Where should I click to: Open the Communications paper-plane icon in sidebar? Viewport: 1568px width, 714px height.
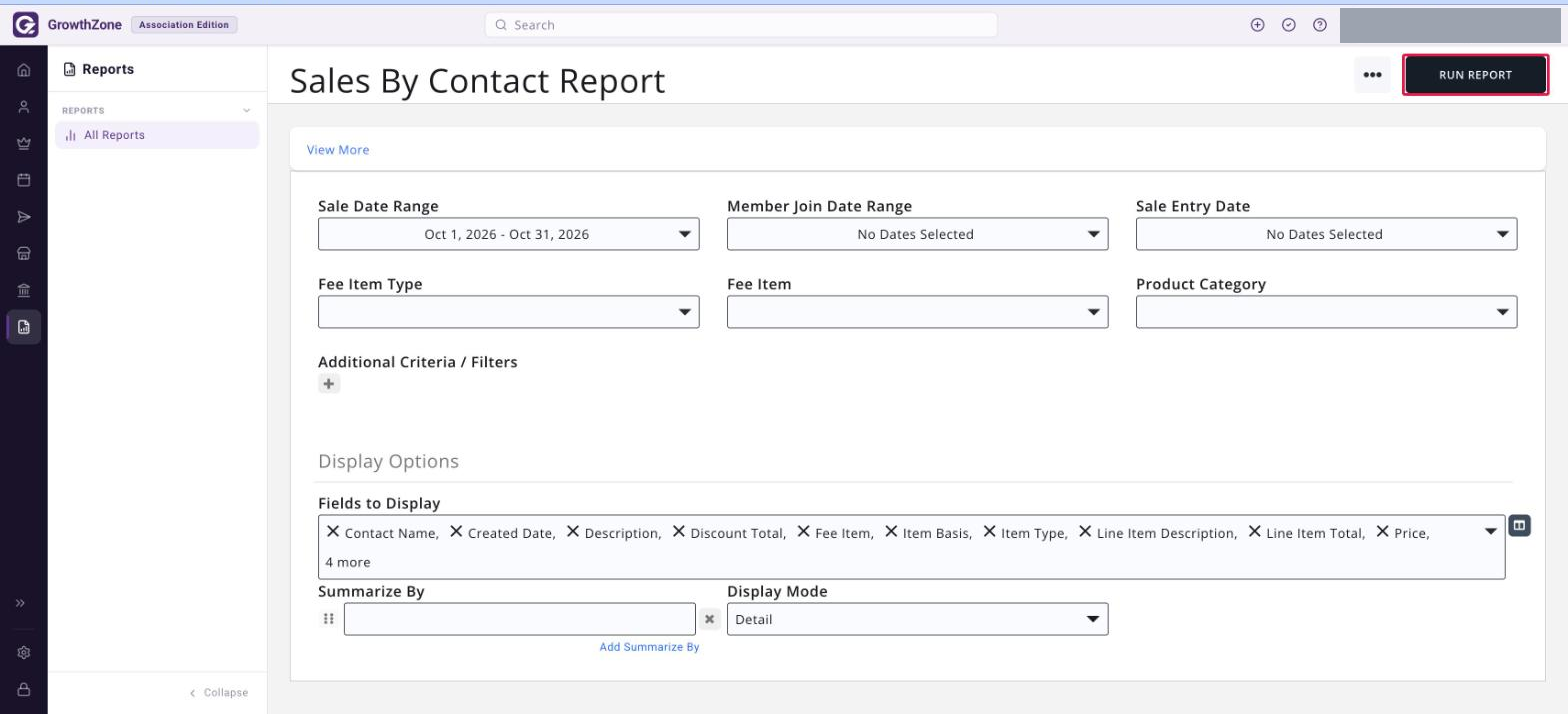[x=24, y=217]
